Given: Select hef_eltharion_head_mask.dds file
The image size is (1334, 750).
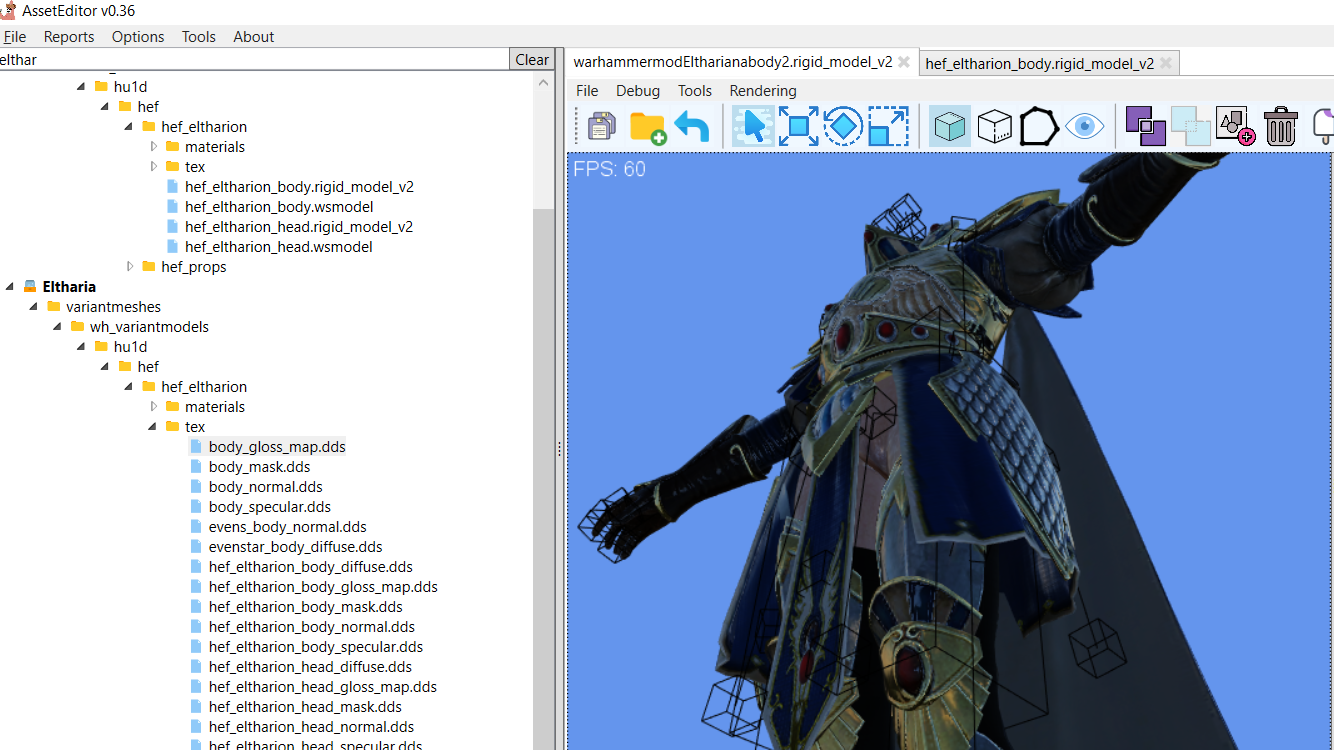Looking at the screenshot, I should point(305,706).
